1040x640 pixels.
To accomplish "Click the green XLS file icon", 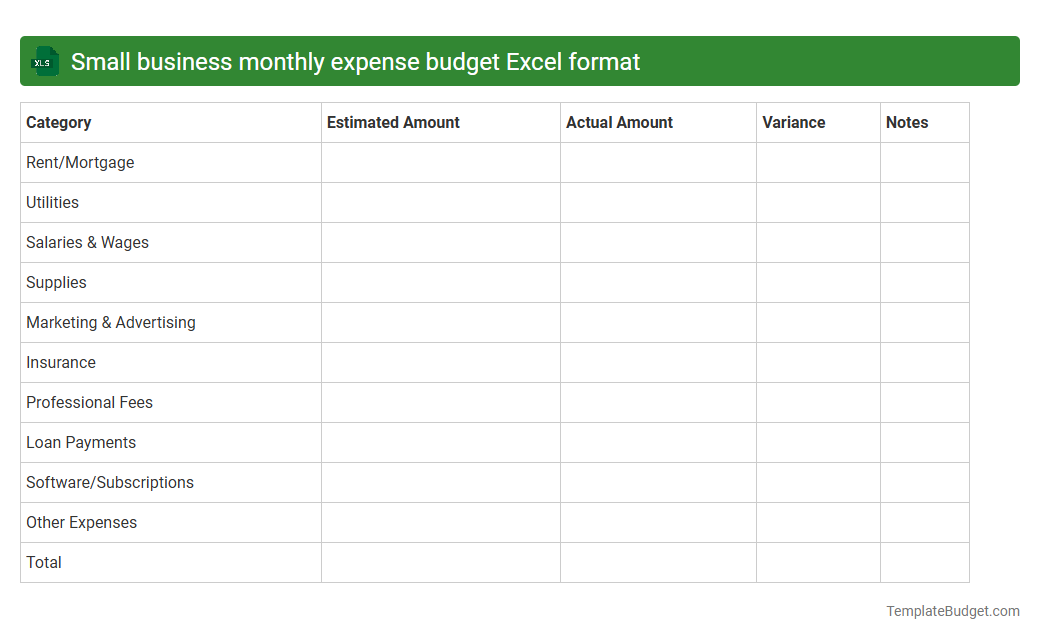I will [44, 61].
